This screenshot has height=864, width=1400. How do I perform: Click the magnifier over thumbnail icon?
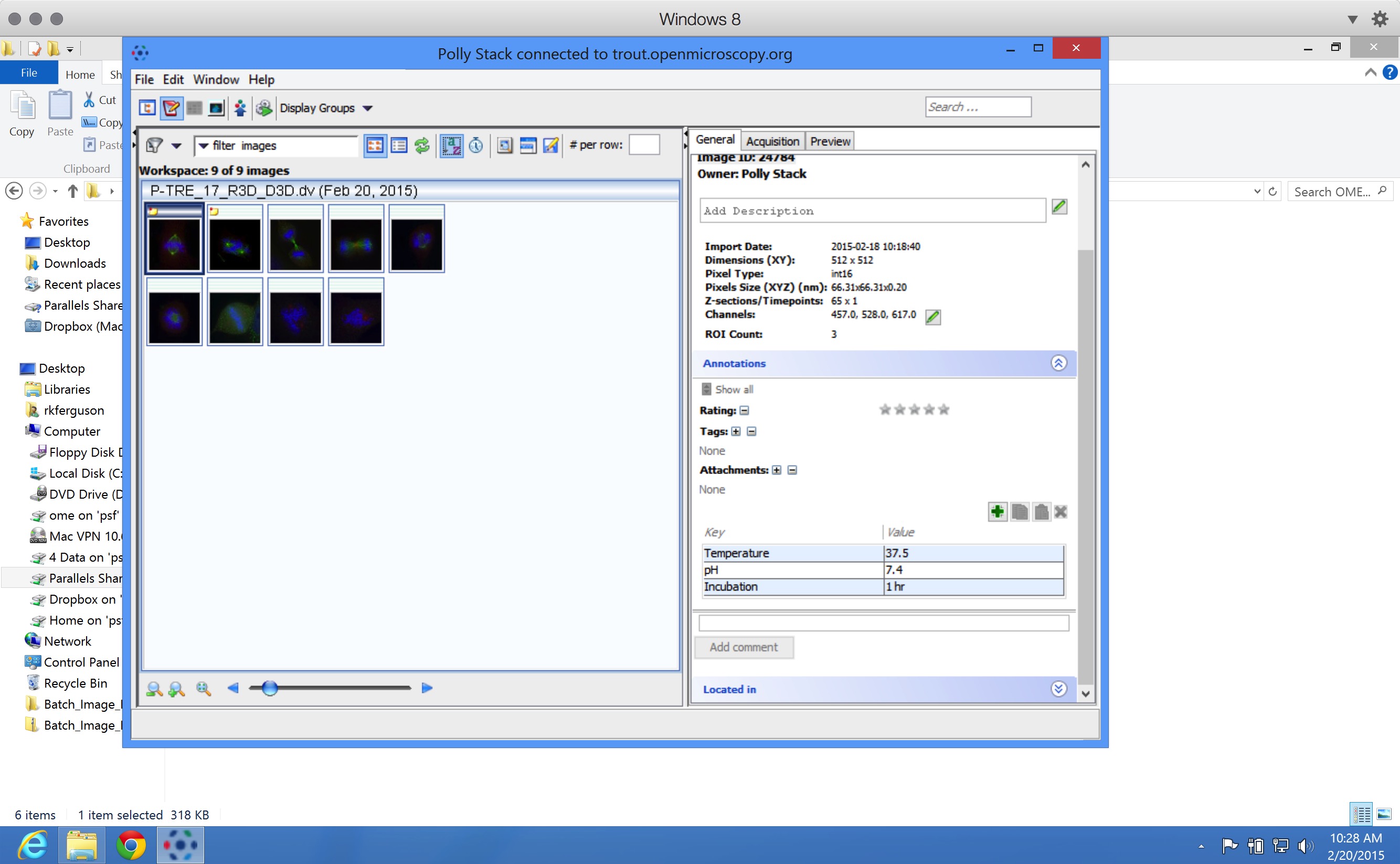(x=504, y=146)
